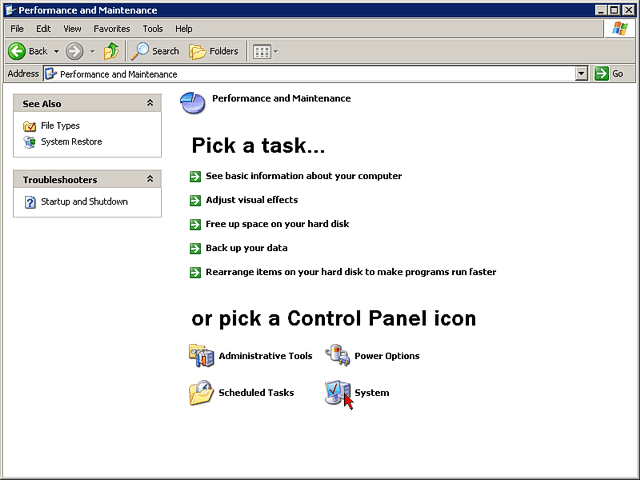
Task: Open the Views icon button
Action: [x=262, y=51]
